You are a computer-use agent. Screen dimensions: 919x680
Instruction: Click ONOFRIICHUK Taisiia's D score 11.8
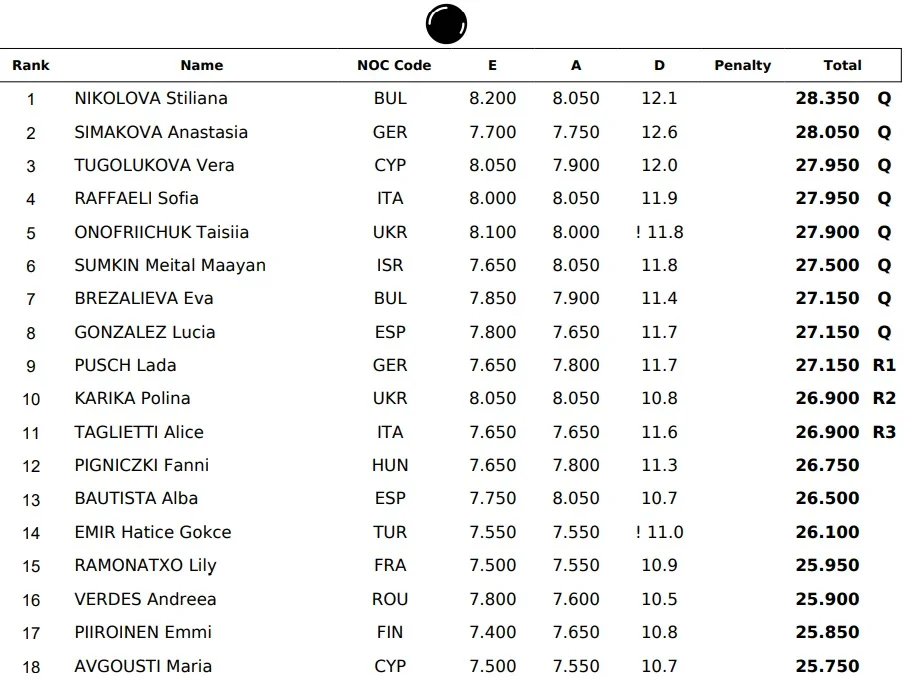coord(664,232)
